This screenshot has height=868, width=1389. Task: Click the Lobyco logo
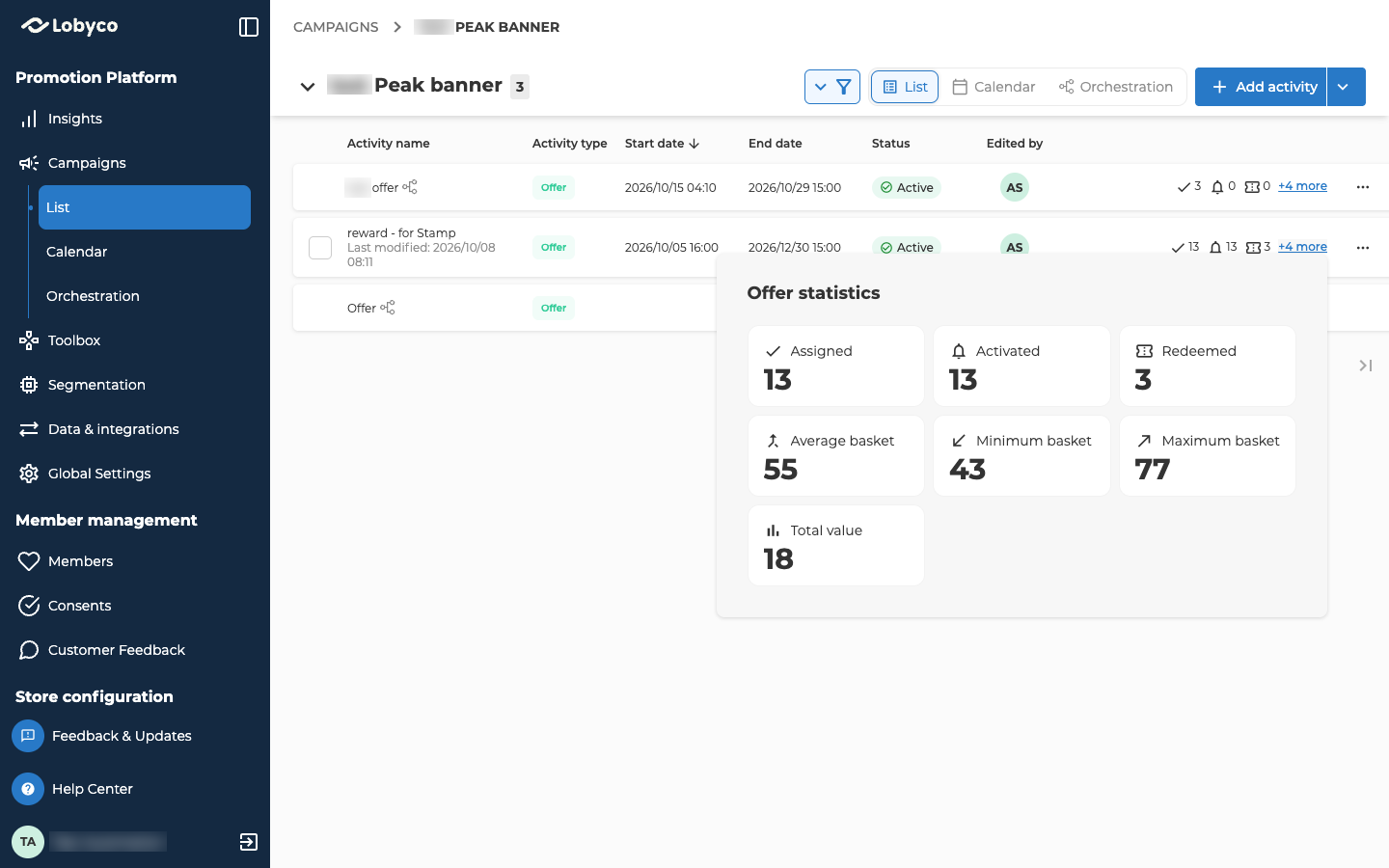69,26
